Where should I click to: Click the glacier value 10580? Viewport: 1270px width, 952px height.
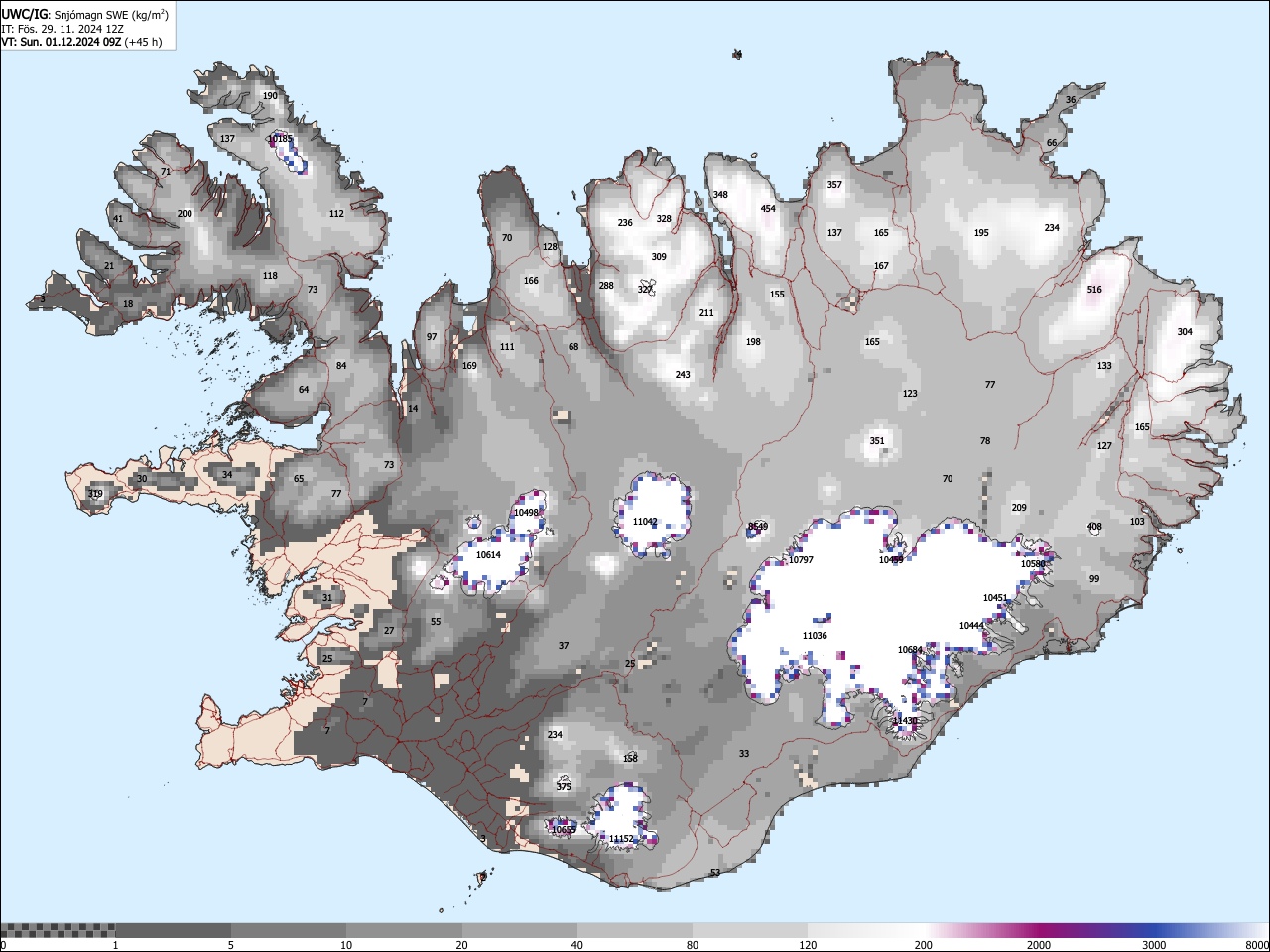(1033, 564)
